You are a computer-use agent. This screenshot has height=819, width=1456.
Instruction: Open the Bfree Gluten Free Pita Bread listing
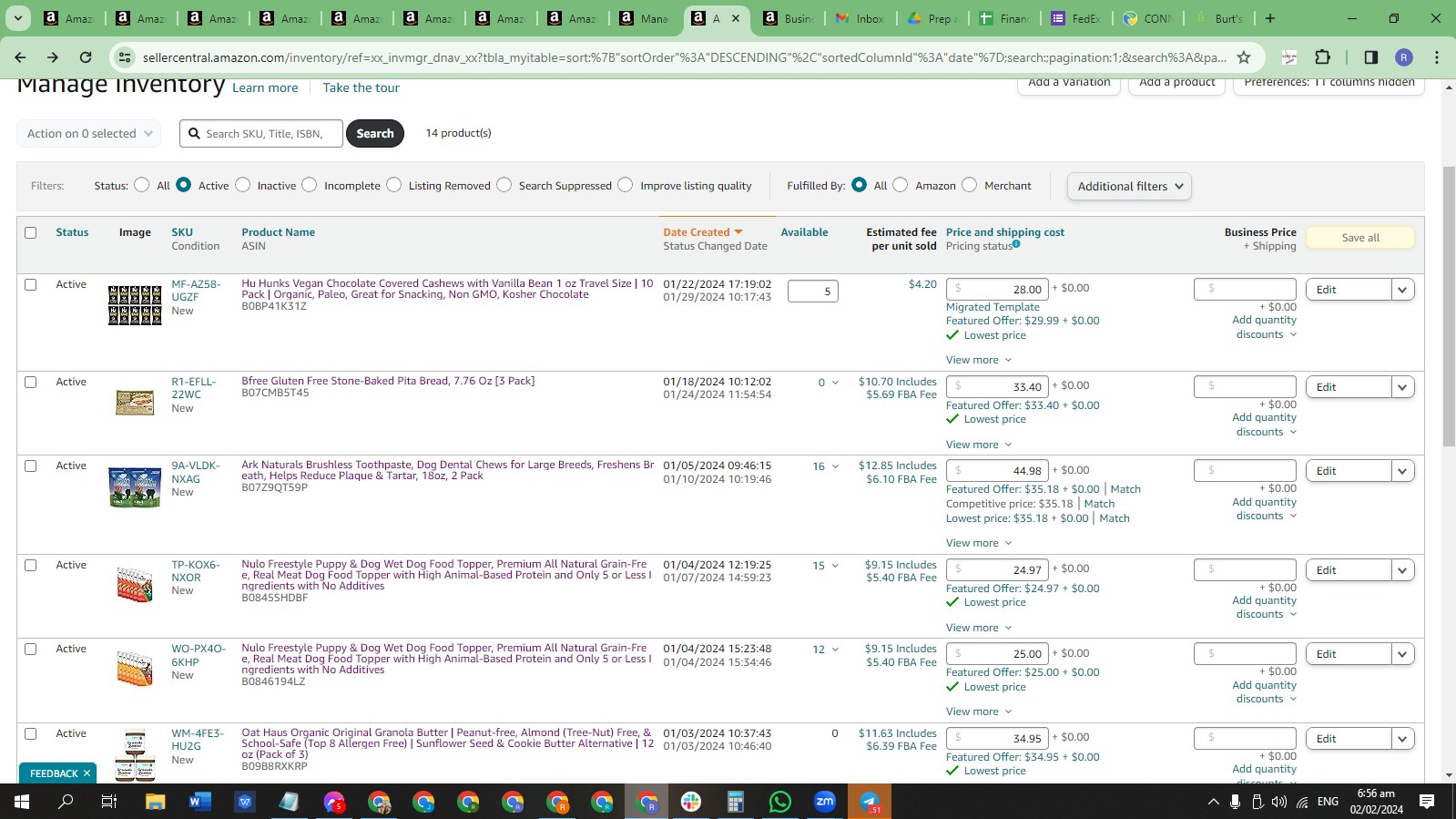388,382
